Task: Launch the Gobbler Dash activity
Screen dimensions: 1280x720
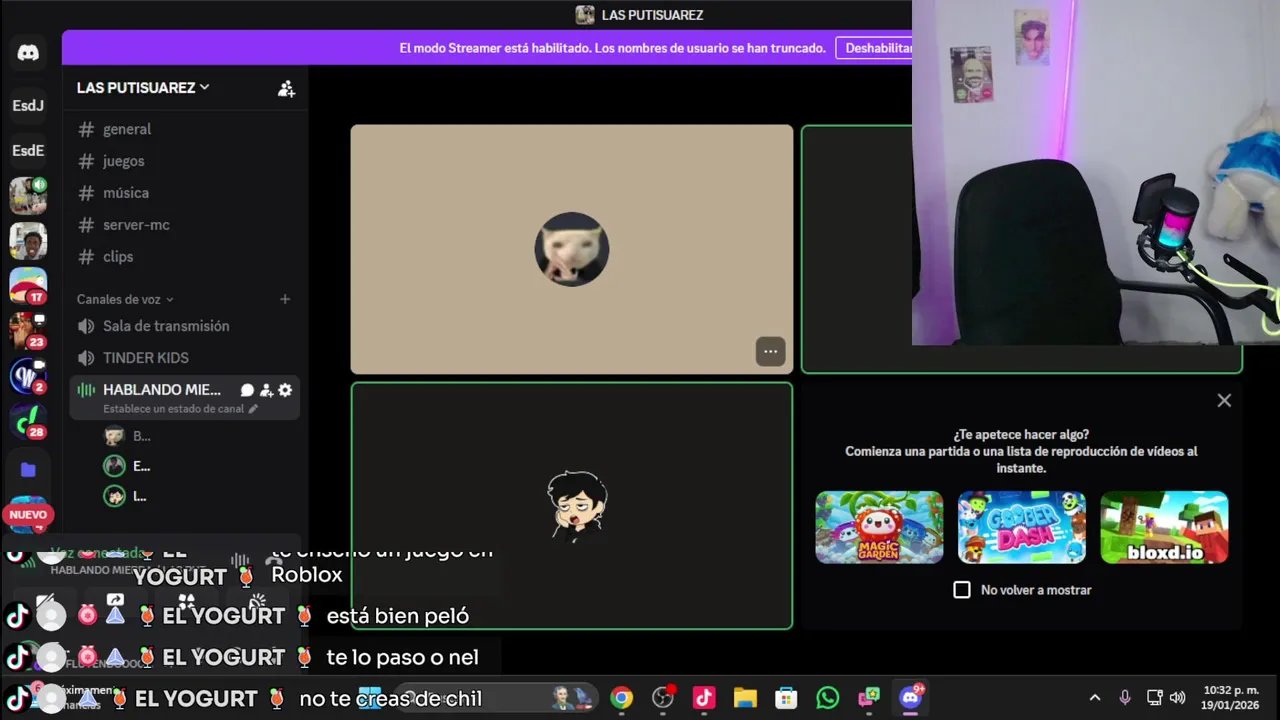Action: 1022,527
